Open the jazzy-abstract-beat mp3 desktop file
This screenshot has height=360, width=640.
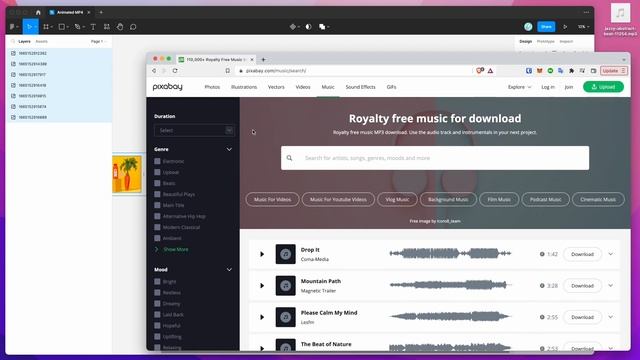pyautogui.click(x=620, y=19)
